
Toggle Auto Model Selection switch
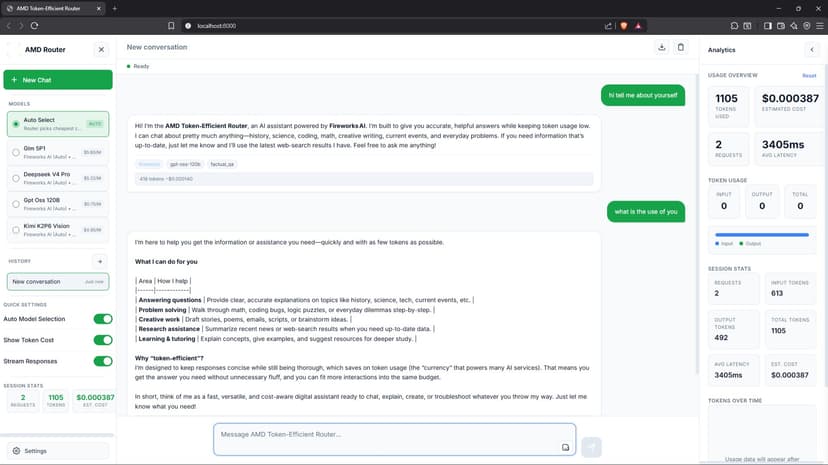coord(103,319)
